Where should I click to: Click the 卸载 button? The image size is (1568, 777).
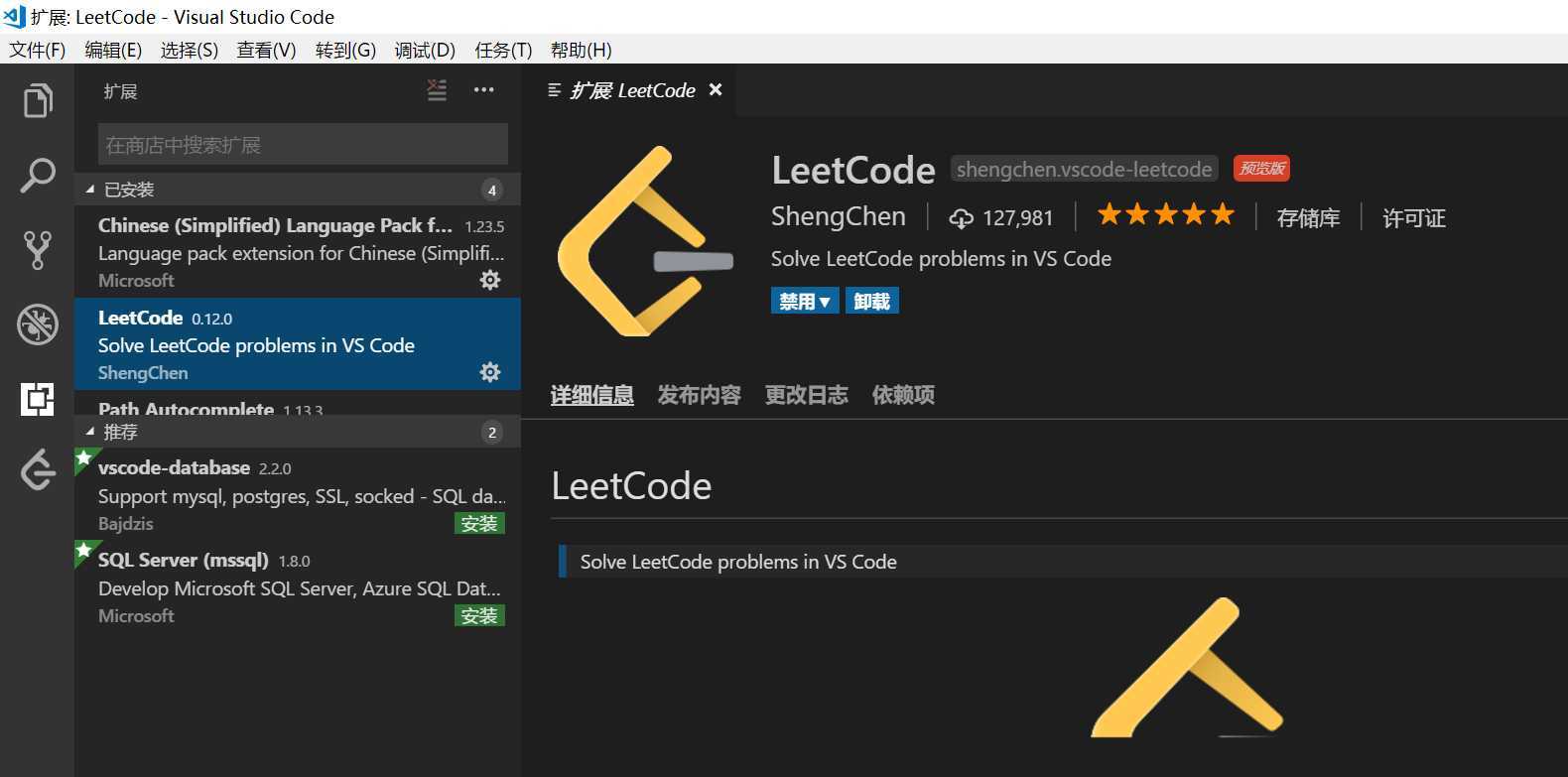[872, 301]
